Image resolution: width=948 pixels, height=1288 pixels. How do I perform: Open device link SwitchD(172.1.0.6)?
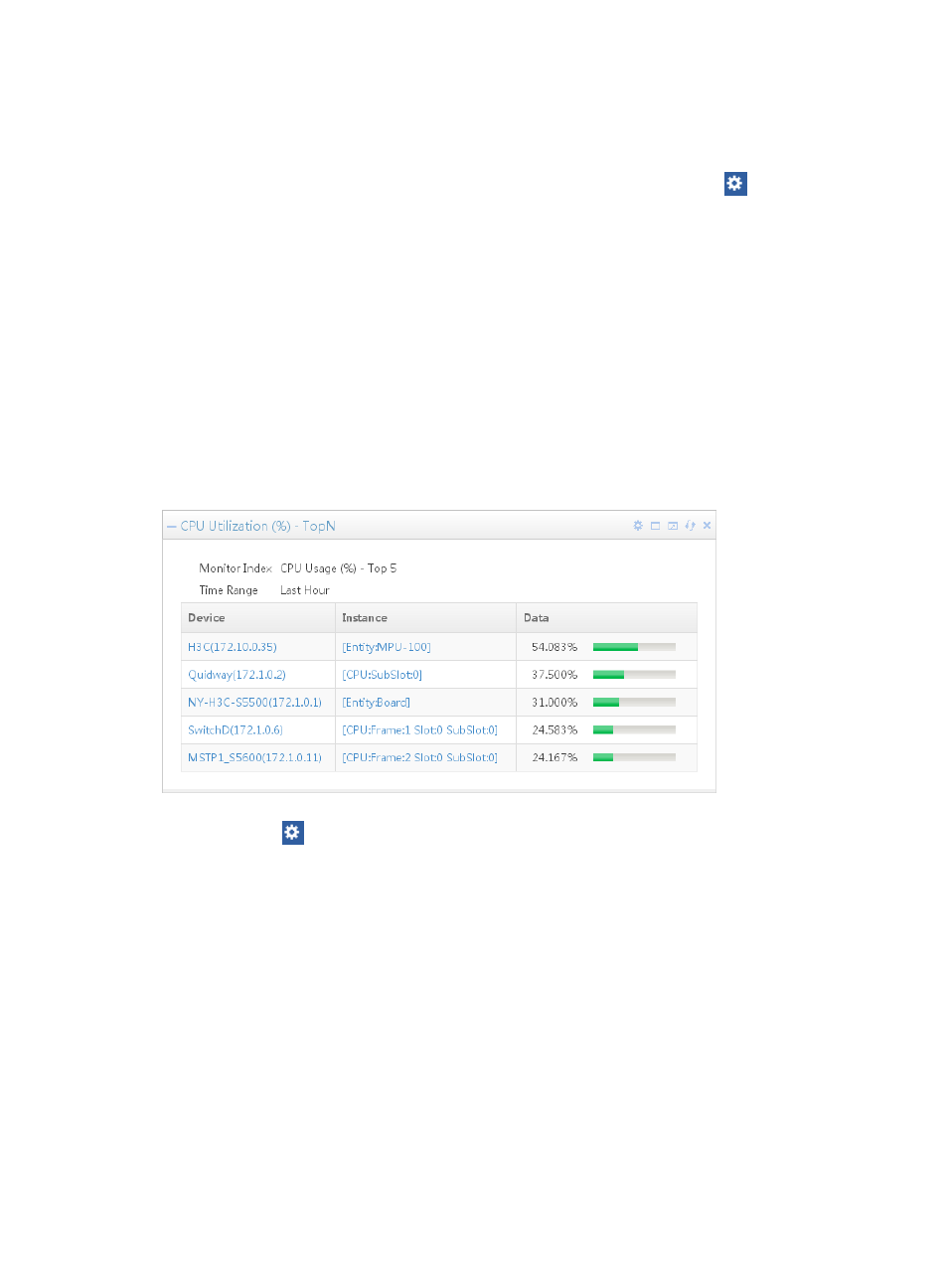click(x=236, y=730)
